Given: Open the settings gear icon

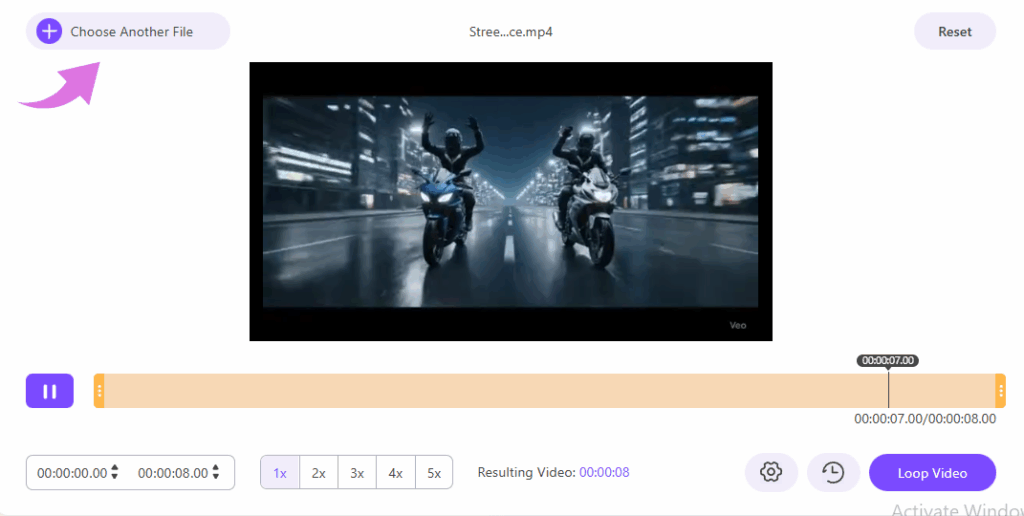Looking at the screenshot, I should click(770, 472).
